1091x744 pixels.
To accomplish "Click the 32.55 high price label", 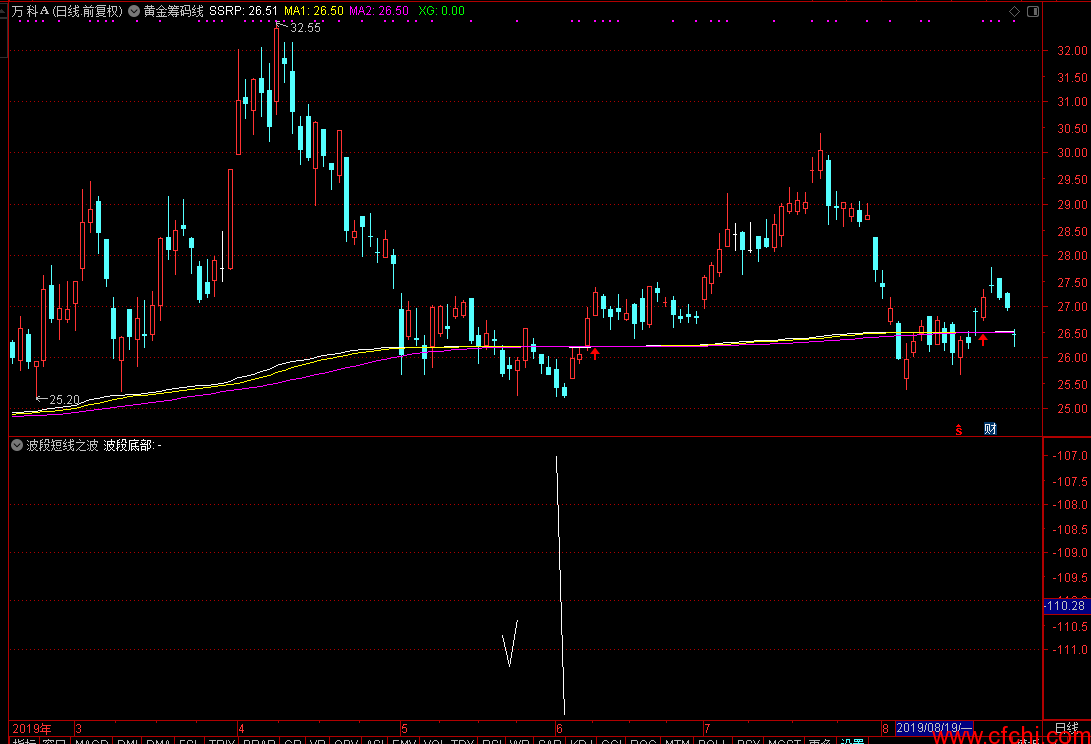I will (x=305, y=28).
